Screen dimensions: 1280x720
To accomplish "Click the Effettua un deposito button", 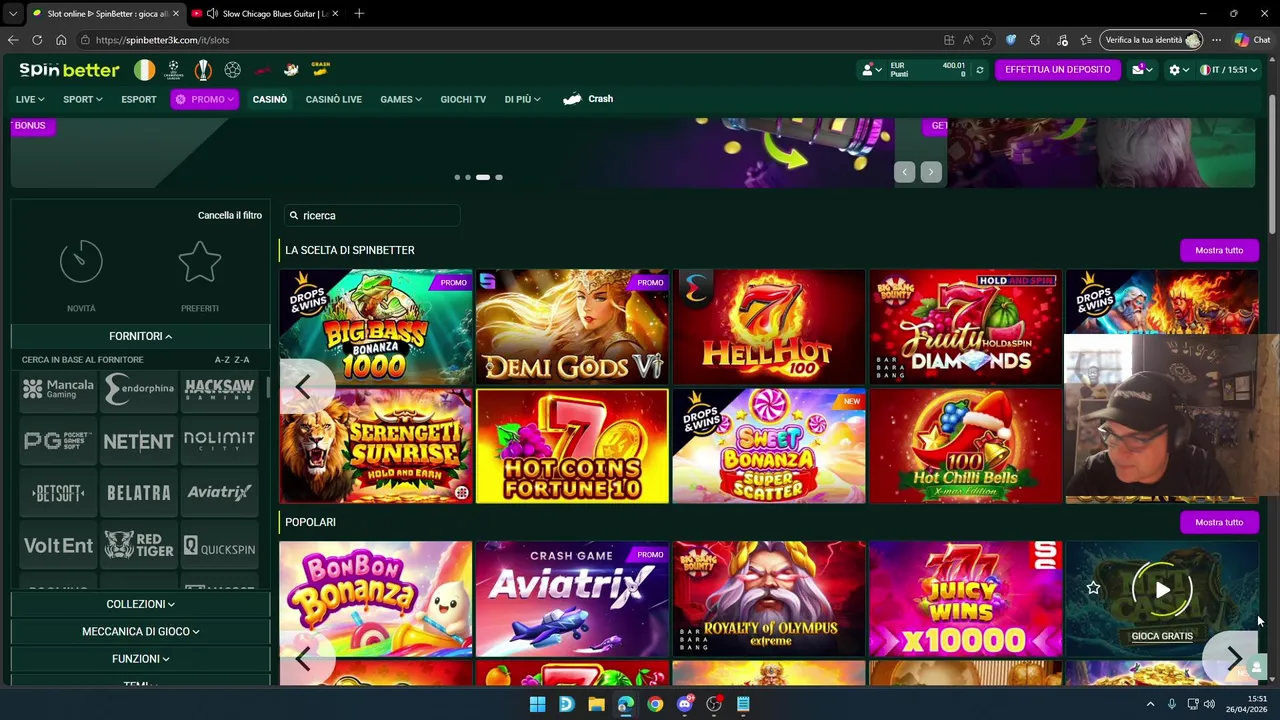I will (1057, 70).
